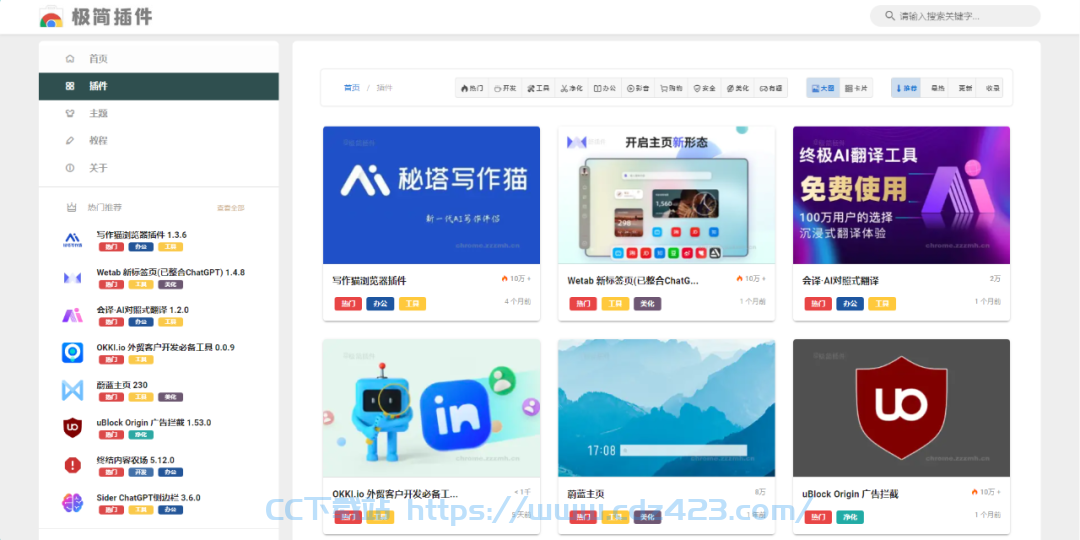1080x540 pixels.
Task: Open the OKKI.io robot card thumbnail
Action: pyautogui.click(x=431, y=408)
